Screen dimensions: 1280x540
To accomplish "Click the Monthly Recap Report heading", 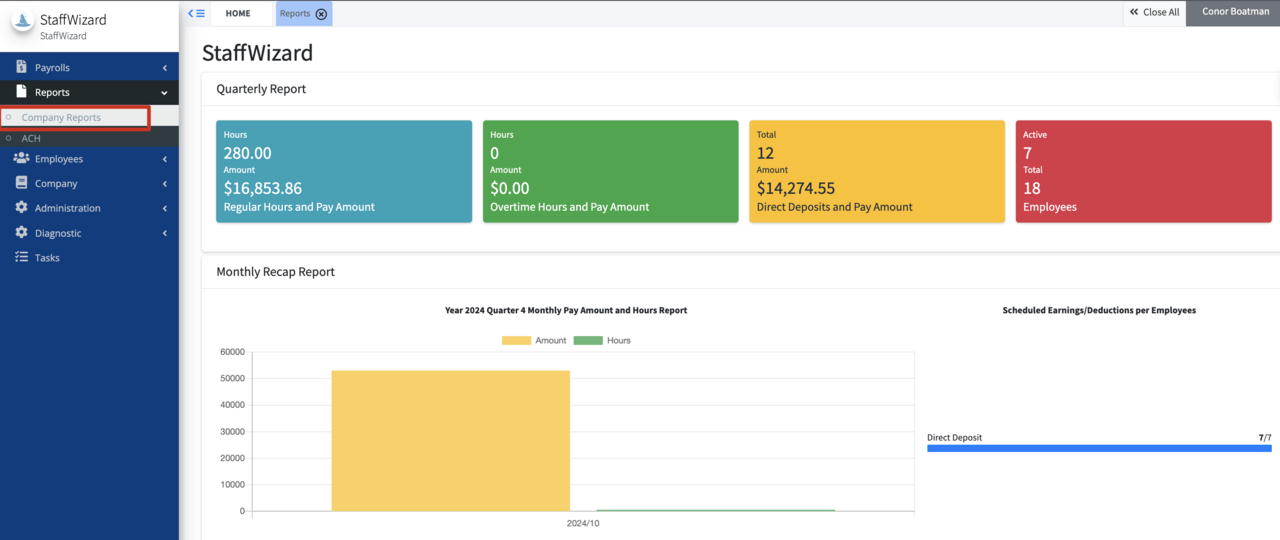I will 275,272.
